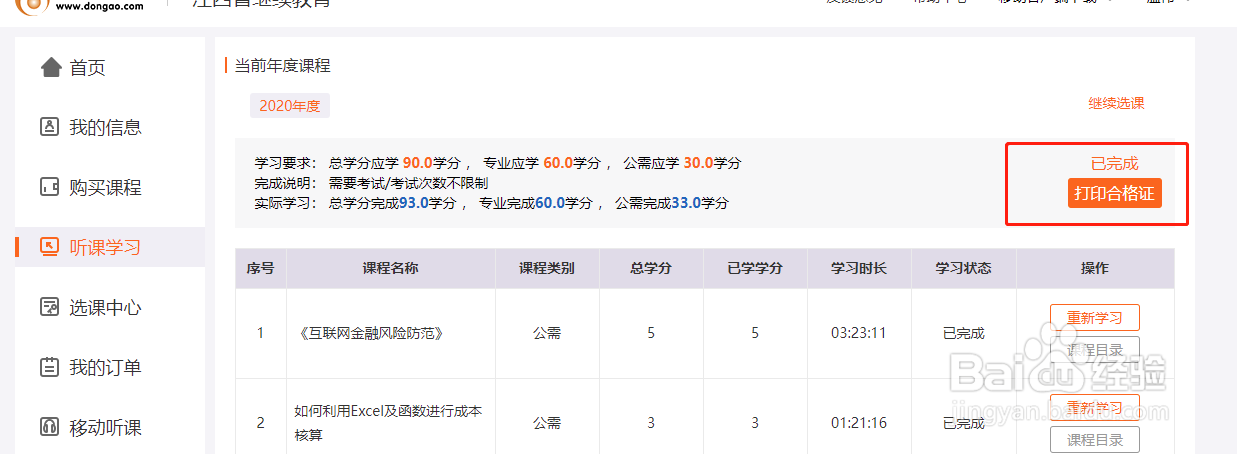Click the 打印合格证 button
Screen dimensions: 1237x454
point(1114,193)
